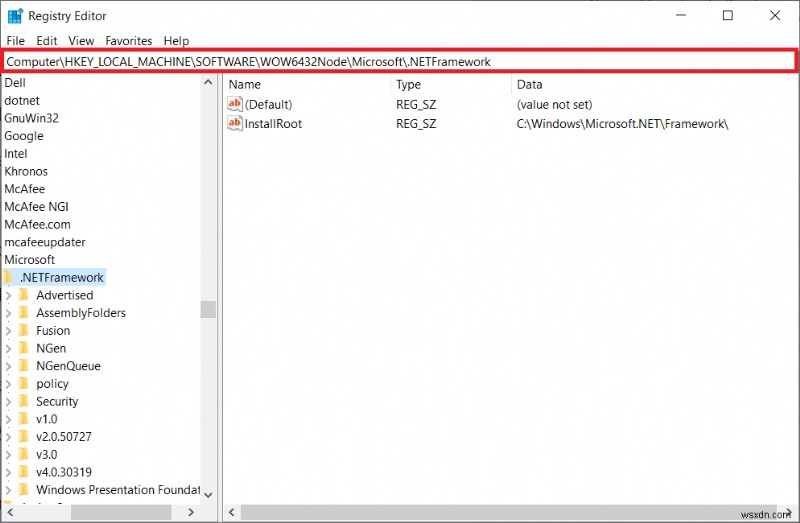800x523 pixels.
Task: Click the AssemblyFolders folder icon
Action: (23, 313)
